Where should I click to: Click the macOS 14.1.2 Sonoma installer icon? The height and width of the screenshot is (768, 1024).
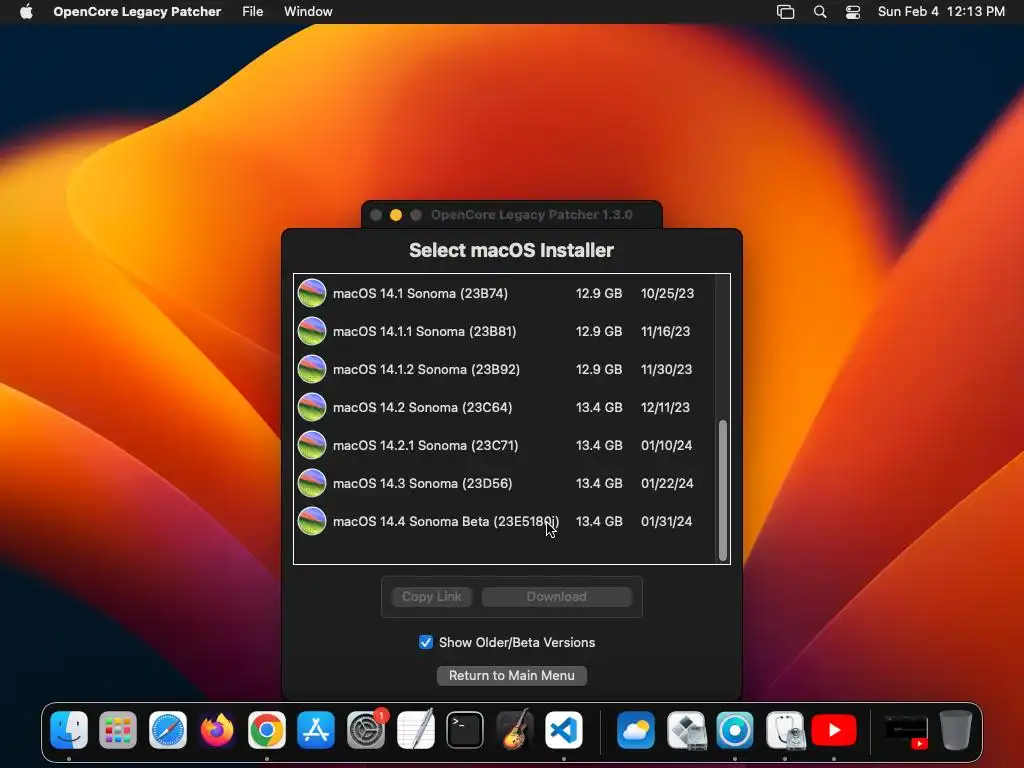(x=312, y=369)
